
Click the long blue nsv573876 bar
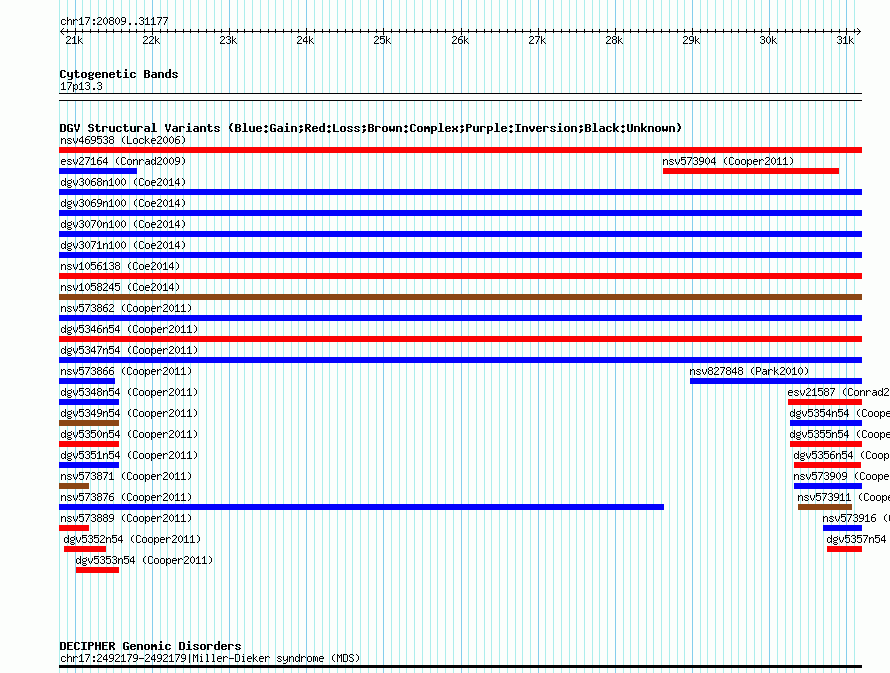362,507
